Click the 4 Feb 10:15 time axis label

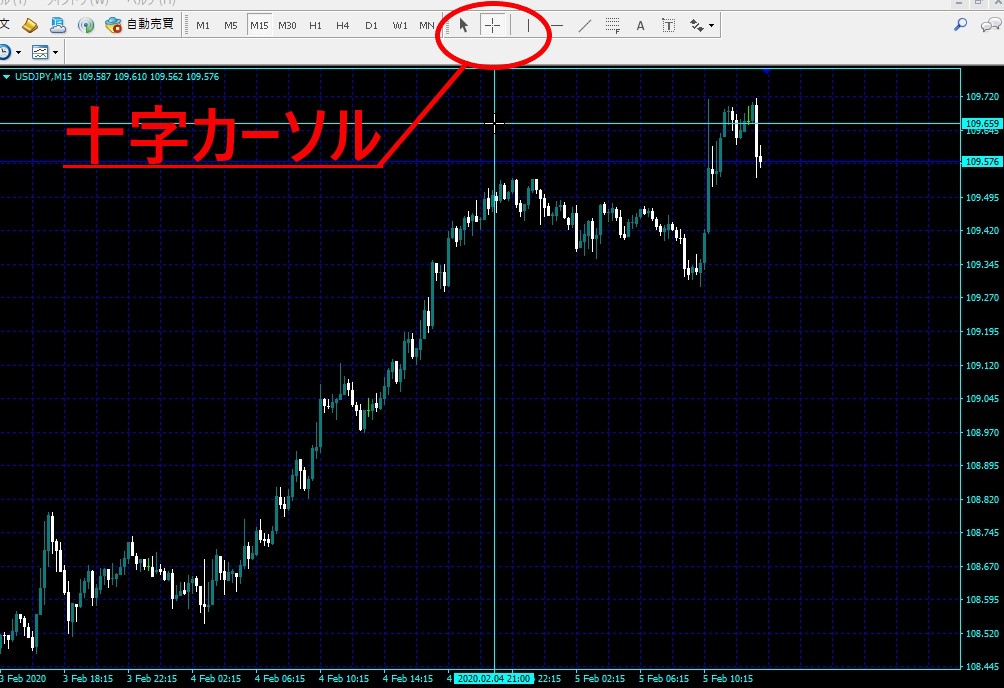tap(344, 678)
